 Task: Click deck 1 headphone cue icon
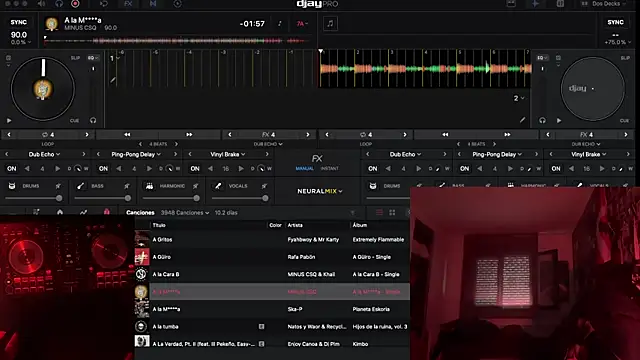(x=93, y=120)
